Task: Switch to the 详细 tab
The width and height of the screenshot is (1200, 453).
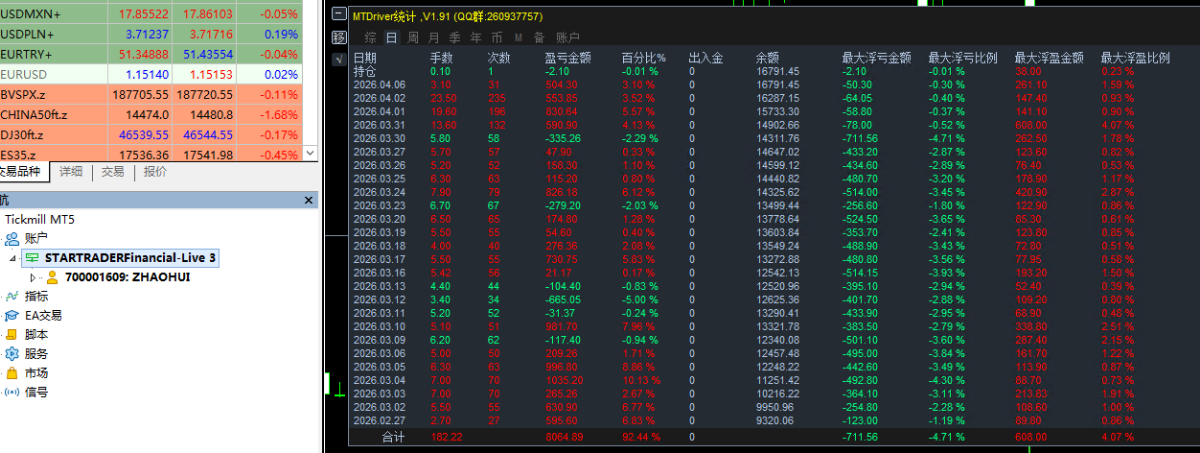Action: (x=70, y=172)
